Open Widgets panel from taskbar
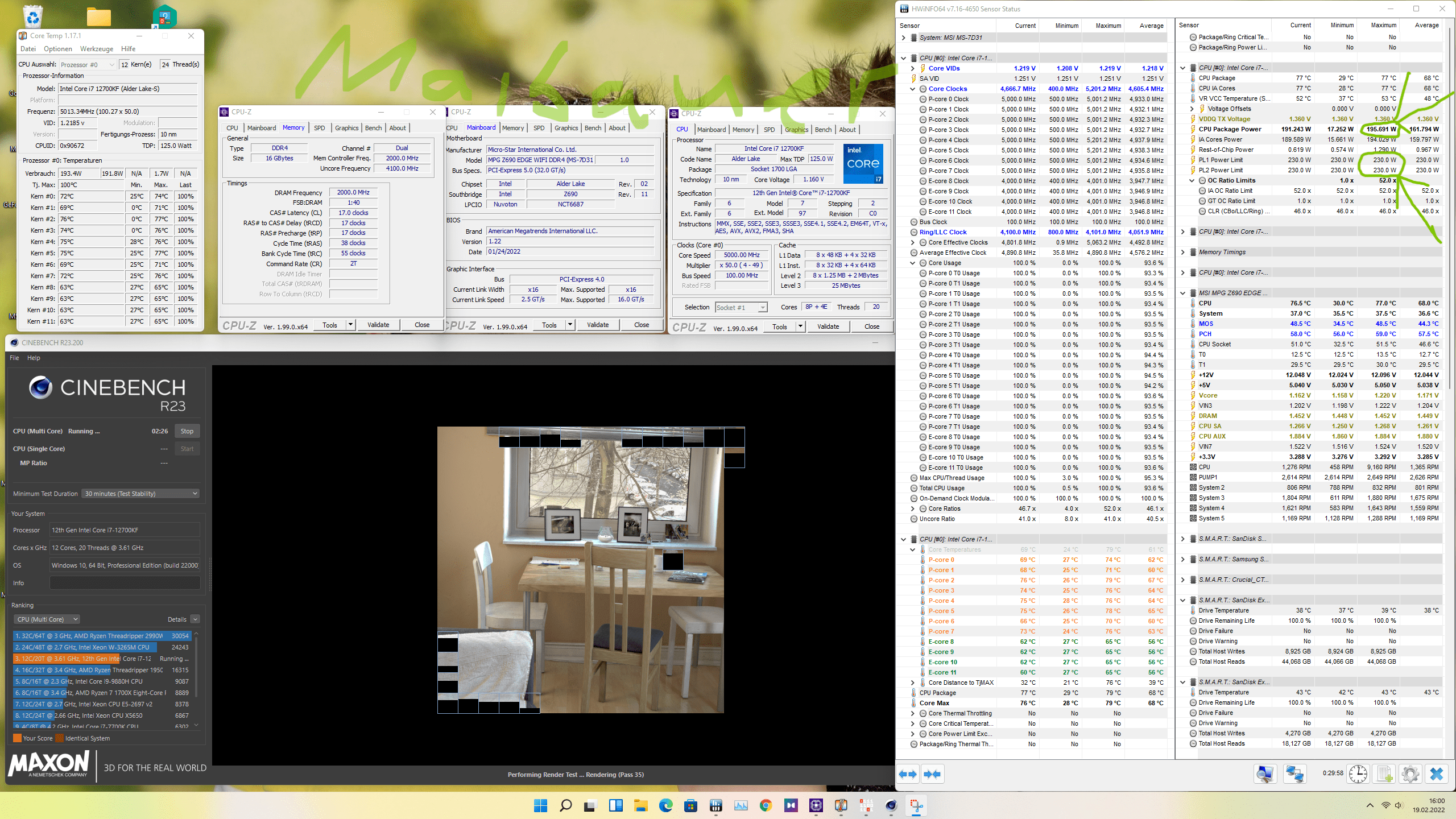 (615, 805)
